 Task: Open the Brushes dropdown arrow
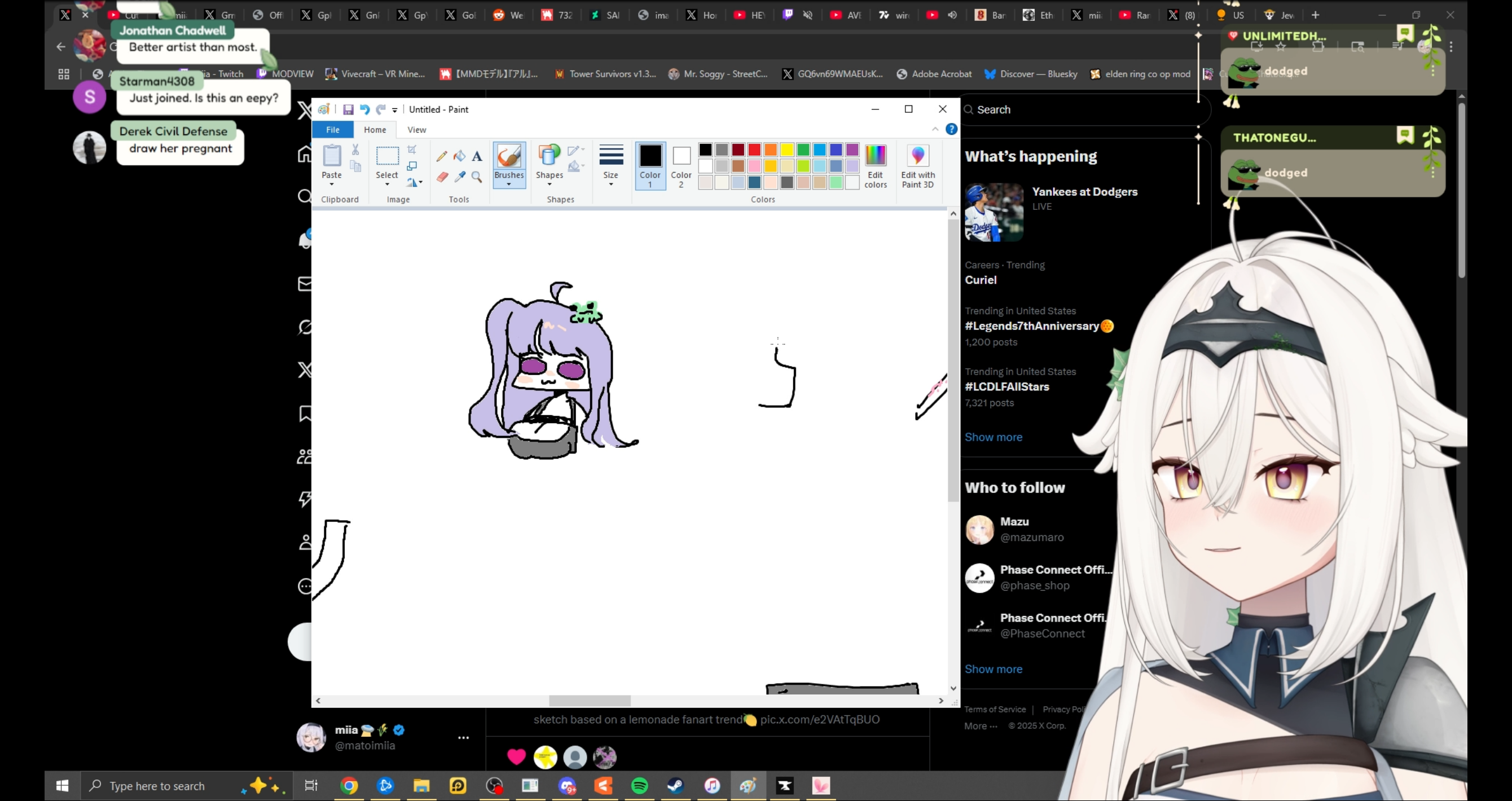tap(509, 184)
